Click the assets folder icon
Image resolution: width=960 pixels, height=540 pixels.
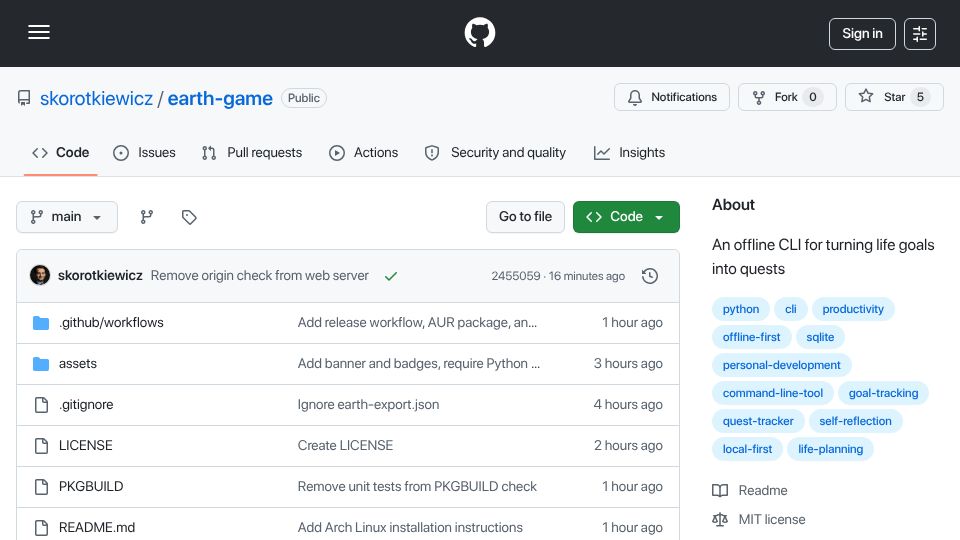(41, 364)
